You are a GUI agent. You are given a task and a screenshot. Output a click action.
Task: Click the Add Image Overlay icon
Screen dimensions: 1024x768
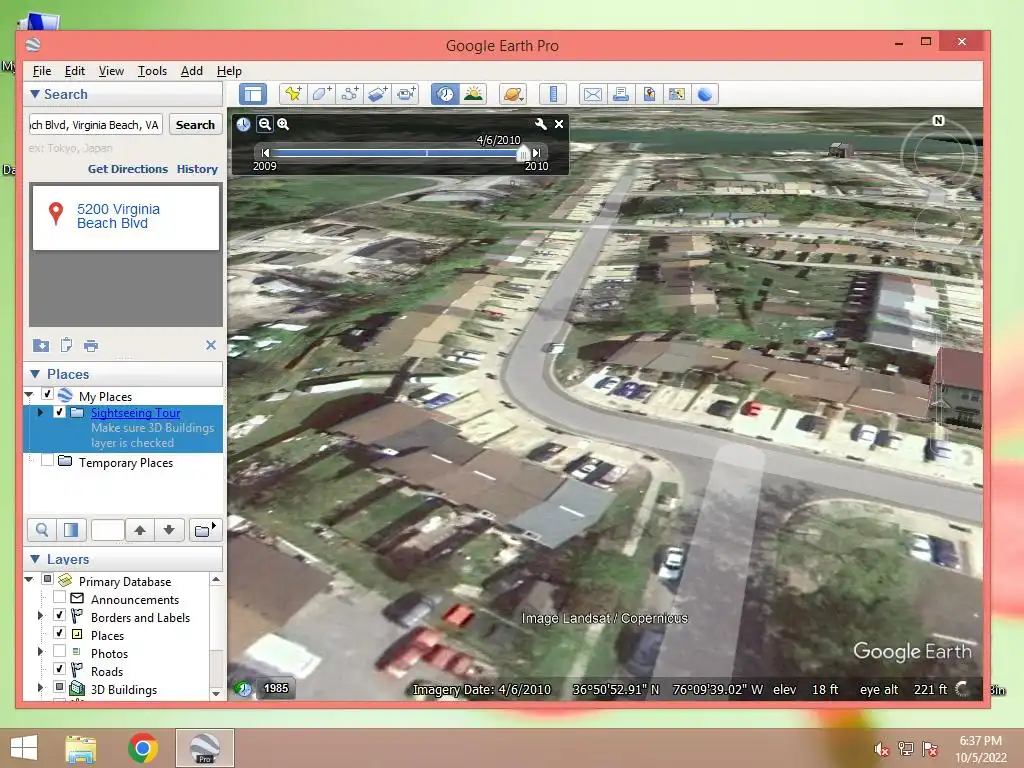coord(377,95)
